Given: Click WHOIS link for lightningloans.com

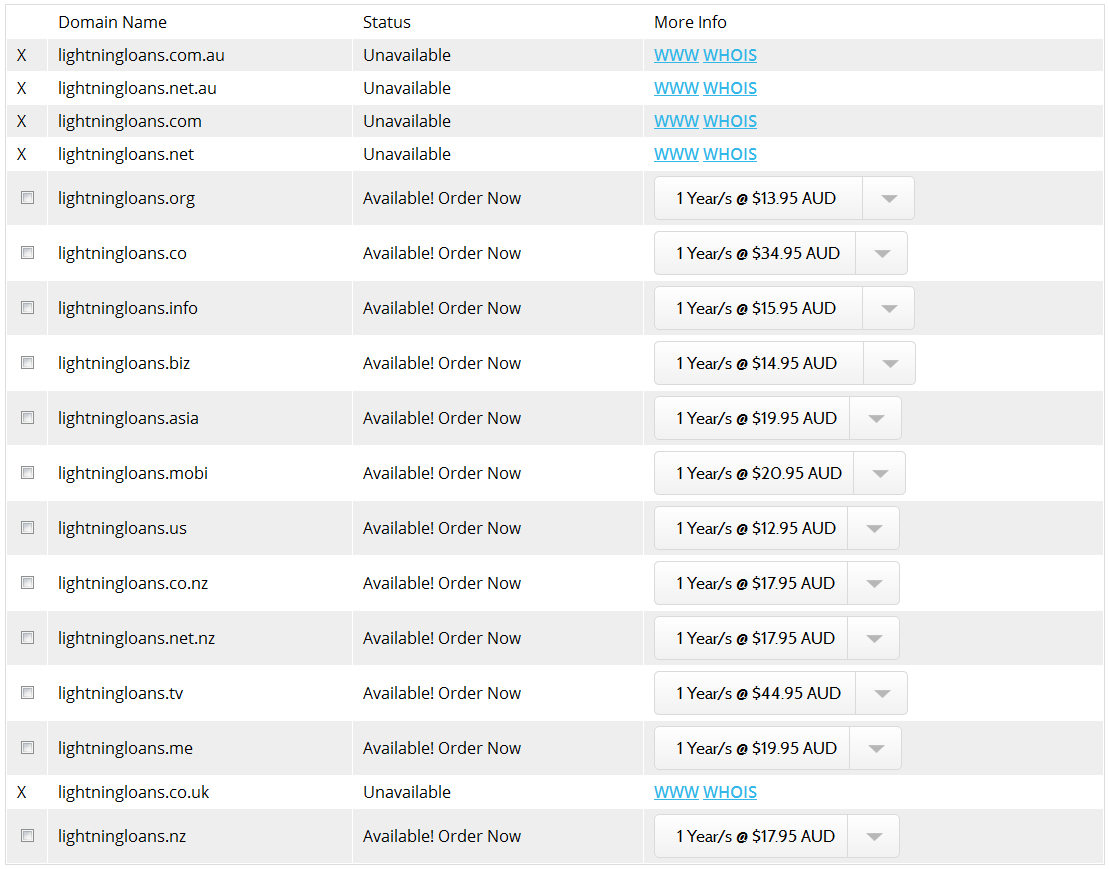Looking at the screenshot, I should point(730,121).
